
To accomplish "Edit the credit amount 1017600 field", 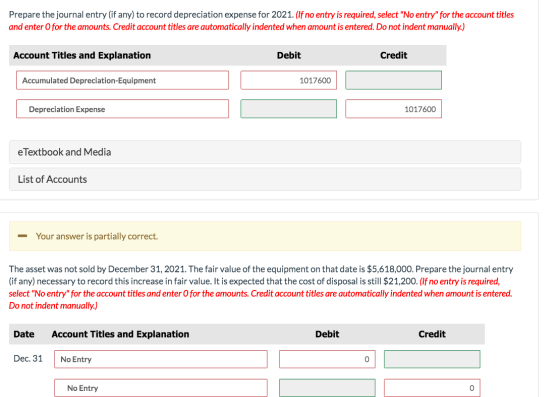I will pyautogui.click(x=393, y=109).
